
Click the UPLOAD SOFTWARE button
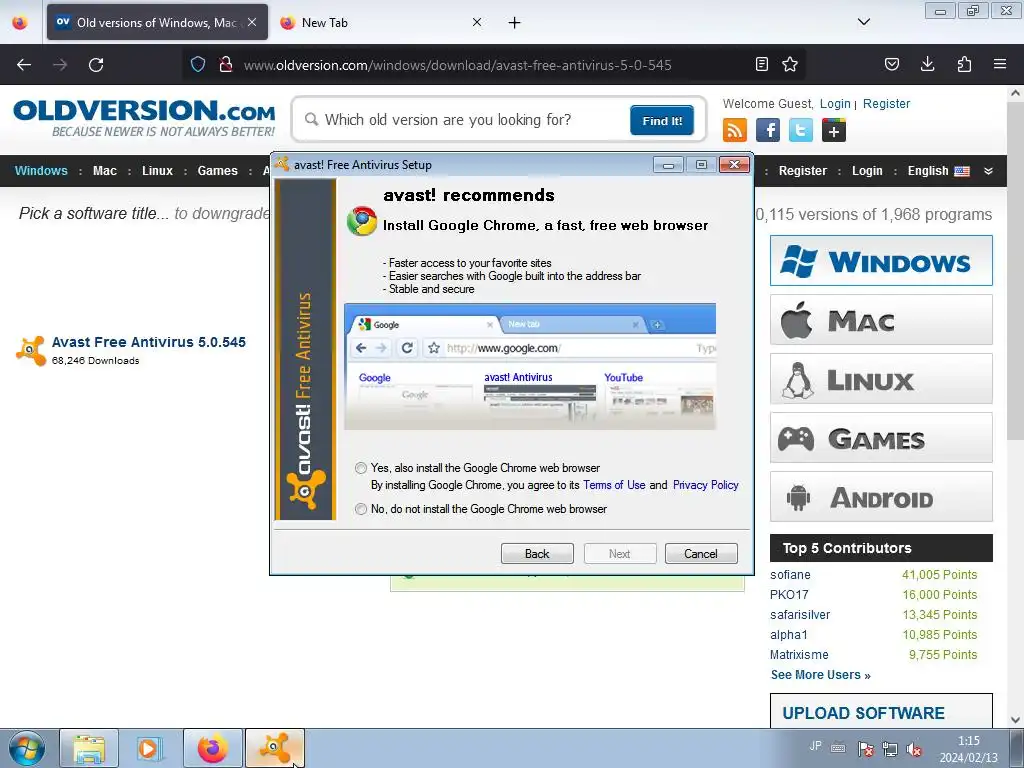(x=881, y=711)
